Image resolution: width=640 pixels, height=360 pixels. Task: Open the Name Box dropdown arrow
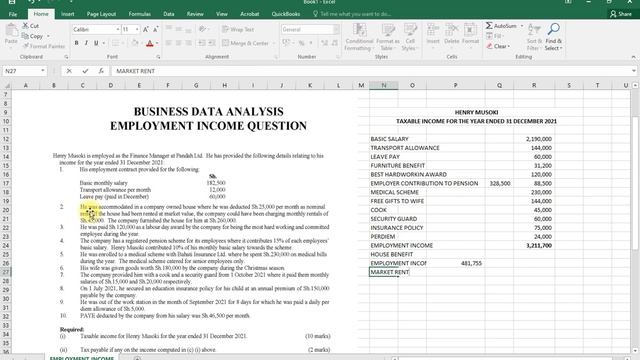pyautogui.click(x=42, y=71)
